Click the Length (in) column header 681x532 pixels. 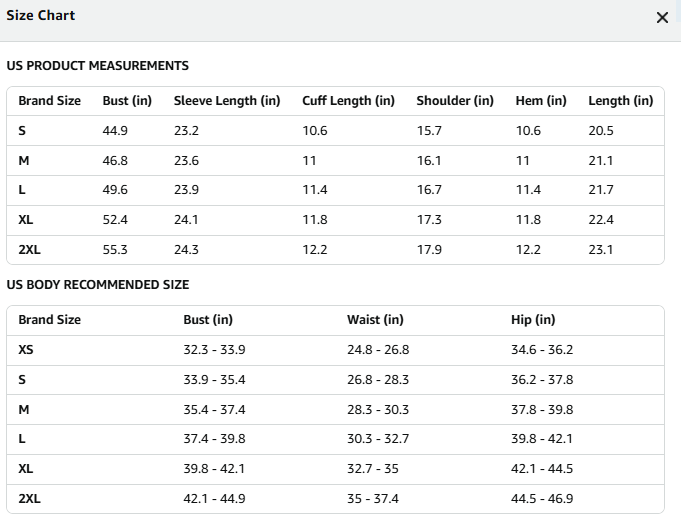click(621, 101)
